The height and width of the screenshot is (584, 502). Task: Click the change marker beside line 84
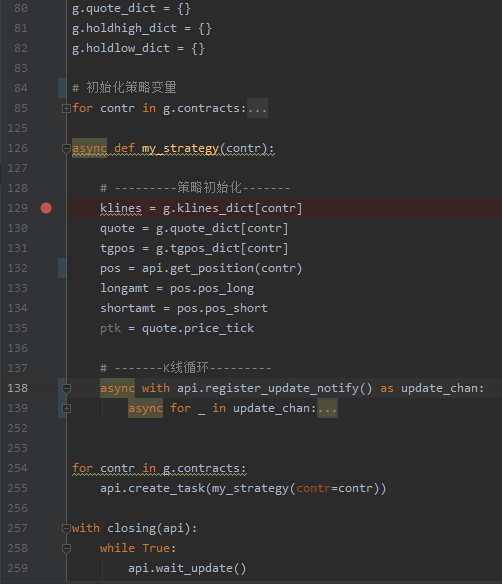pos(62,88)
